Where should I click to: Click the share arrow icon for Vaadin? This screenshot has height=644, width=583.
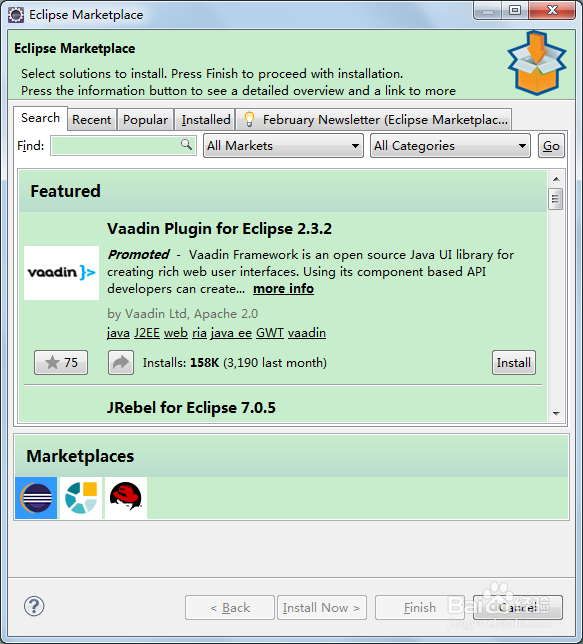121,363
